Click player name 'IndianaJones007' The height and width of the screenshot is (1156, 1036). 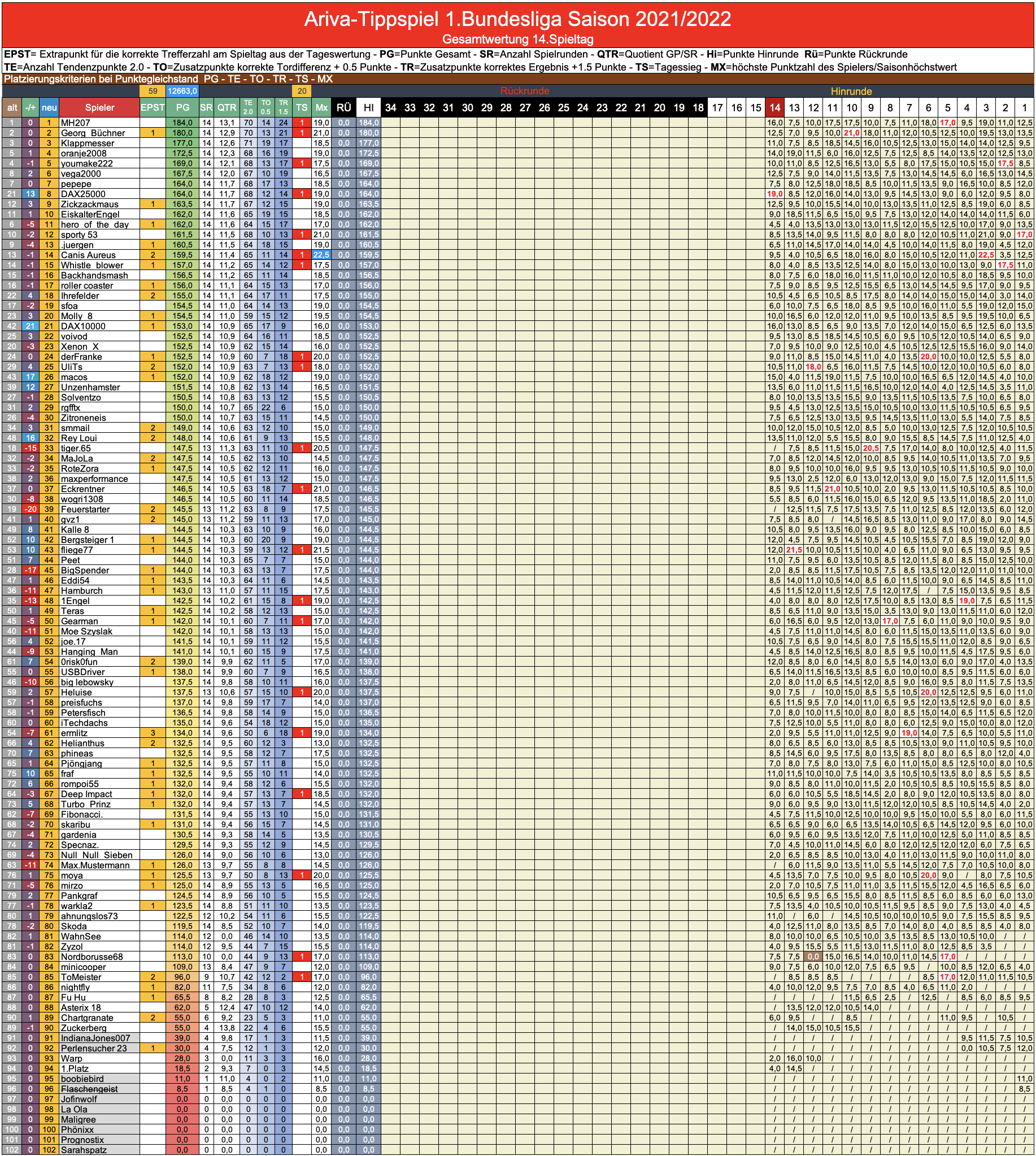(x=95, y=1038)
